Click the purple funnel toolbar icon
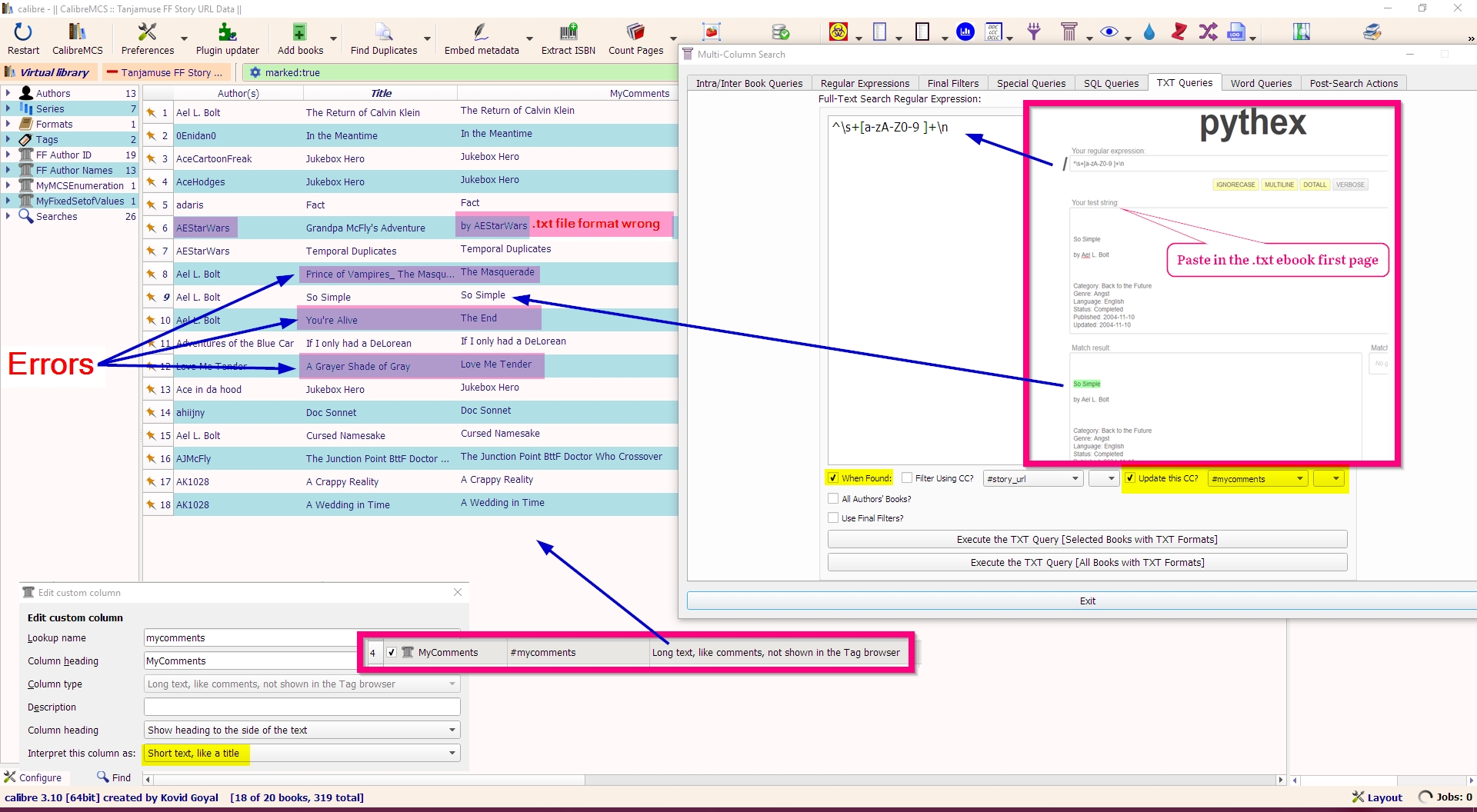 (1034, 32)
